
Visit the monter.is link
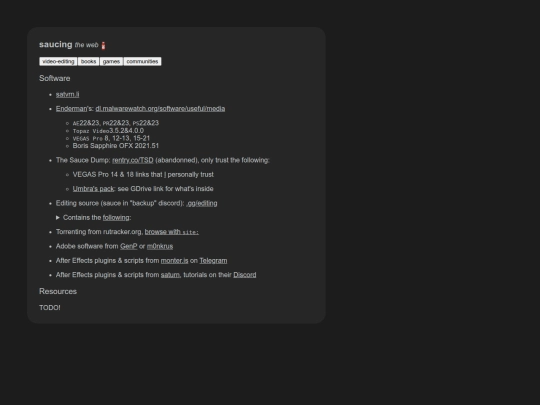175,261
